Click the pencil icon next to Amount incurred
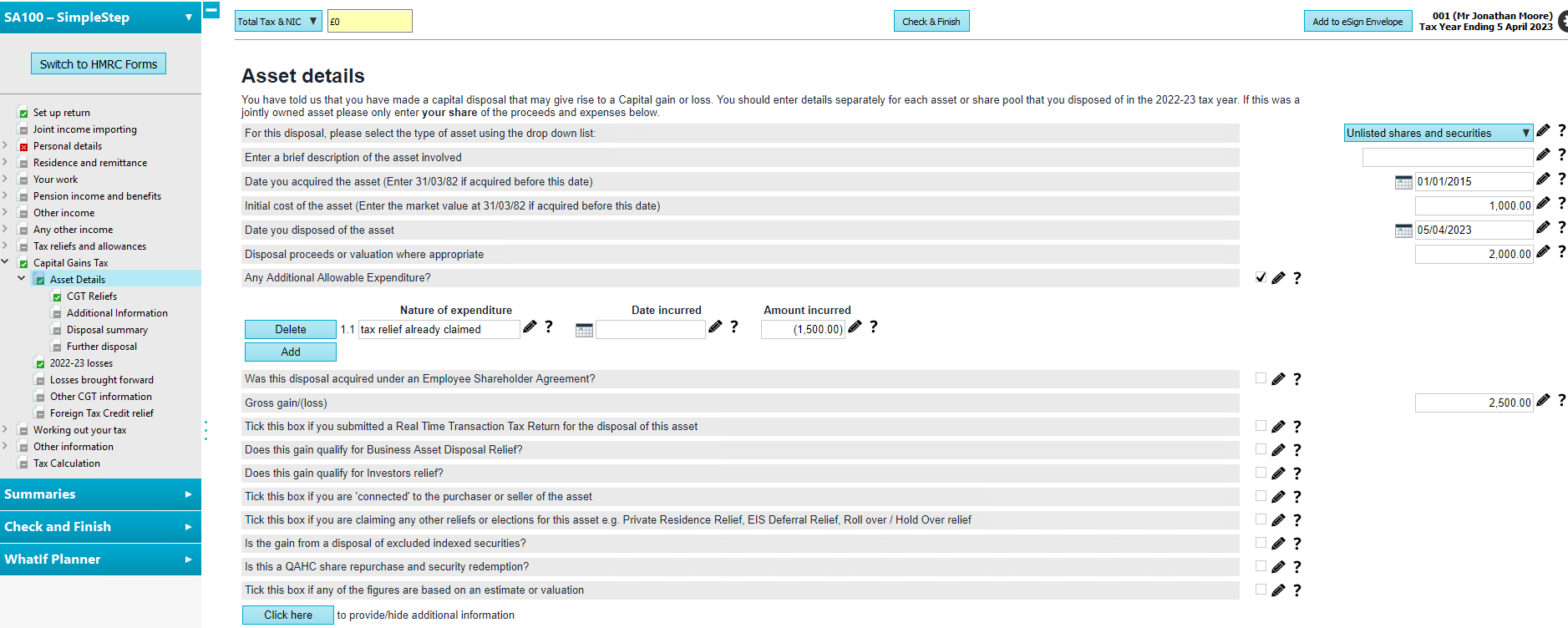1568x628 pixels. pyautogui.click(x=855, y=327)
